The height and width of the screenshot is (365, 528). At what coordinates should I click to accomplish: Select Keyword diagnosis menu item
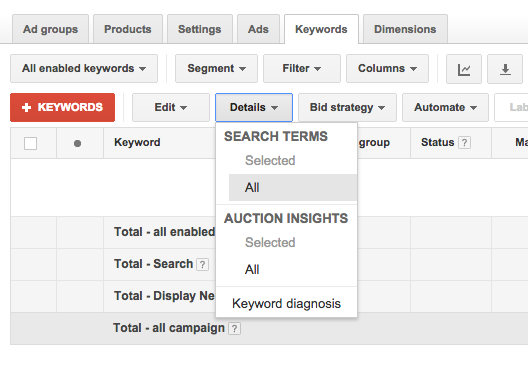(x=286, y=304)
